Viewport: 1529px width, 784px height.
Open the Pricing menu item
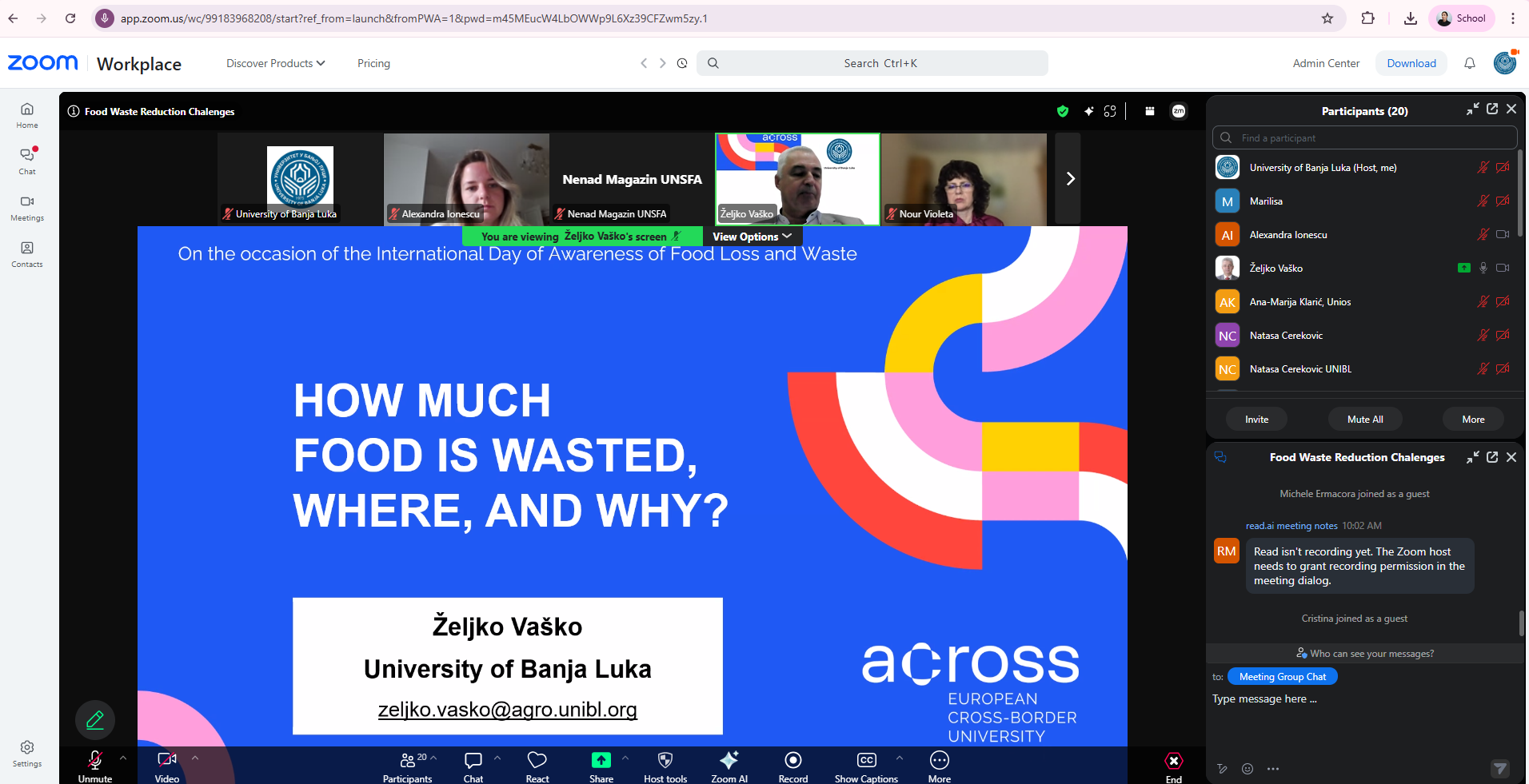click(373, 63)
